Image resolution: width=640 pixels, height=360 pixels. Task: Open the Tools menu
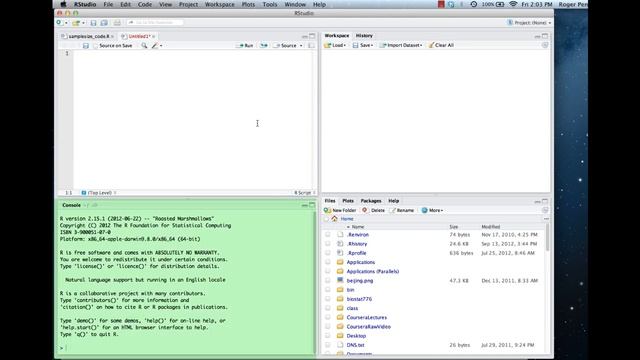tap(270, 4)
